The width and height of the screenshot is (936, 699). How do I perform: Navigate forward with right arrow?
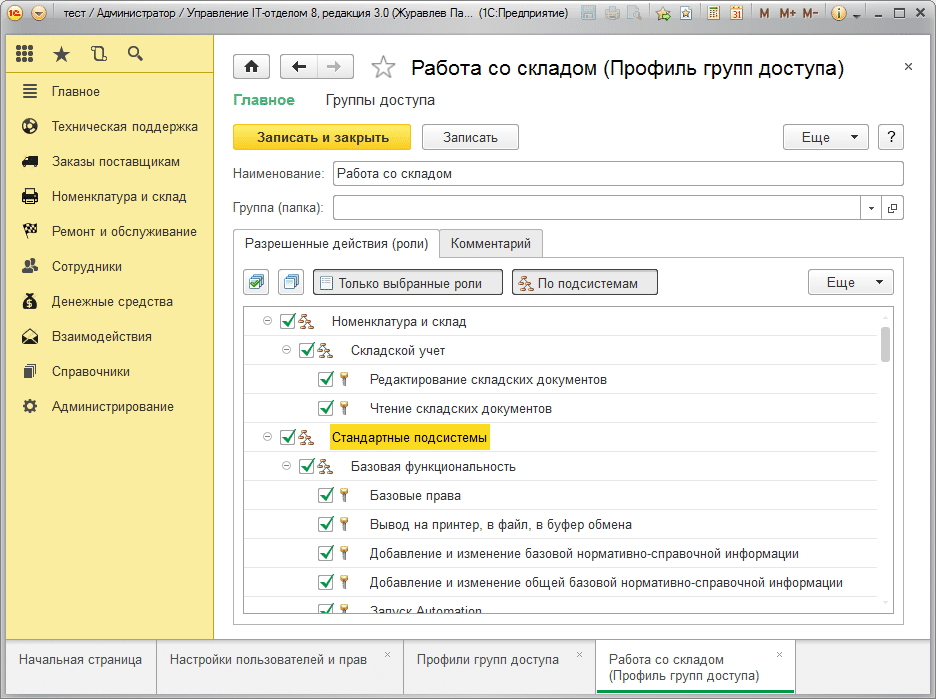(335, 66)
